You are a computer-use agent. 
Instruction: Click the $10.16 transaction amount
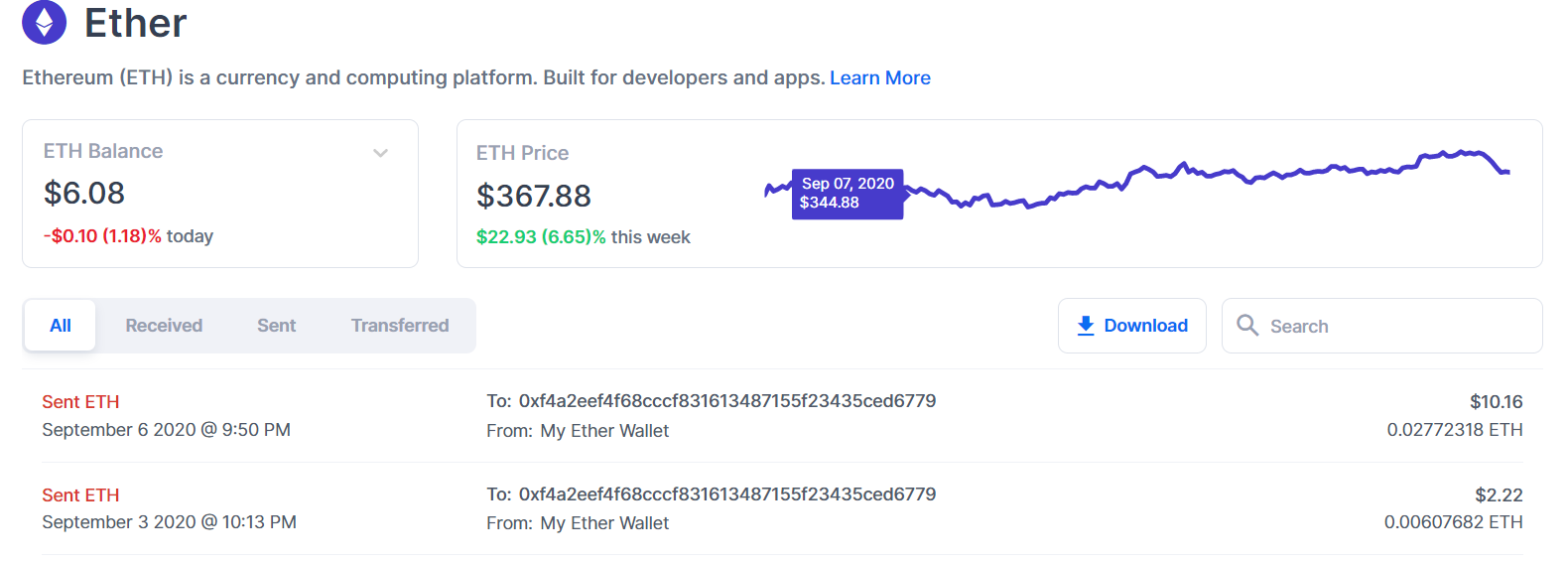(x=1496, y=402)
